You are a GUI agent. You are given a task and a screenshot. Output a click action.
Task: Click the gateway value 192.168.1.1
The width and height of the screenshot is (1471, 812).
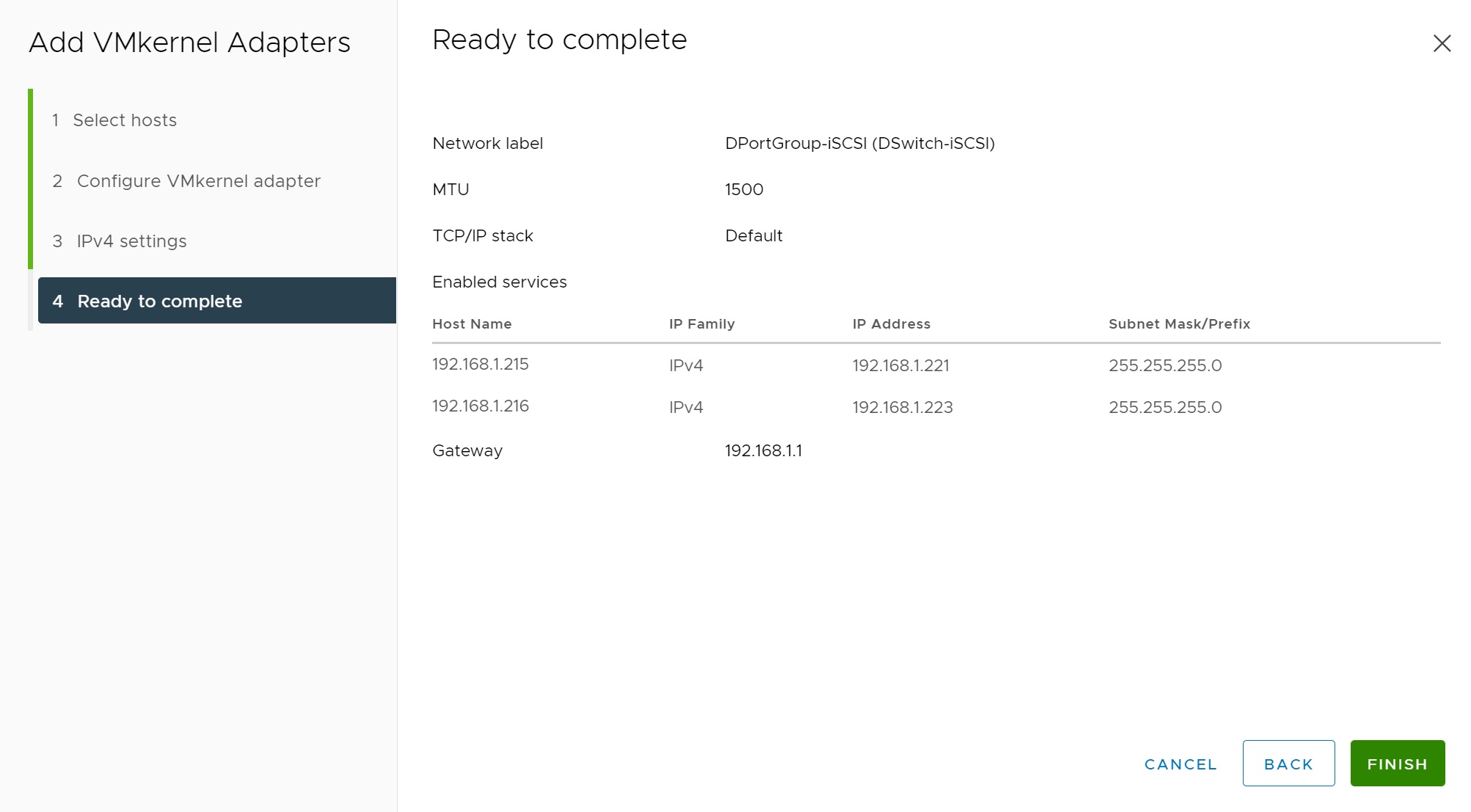763,451
